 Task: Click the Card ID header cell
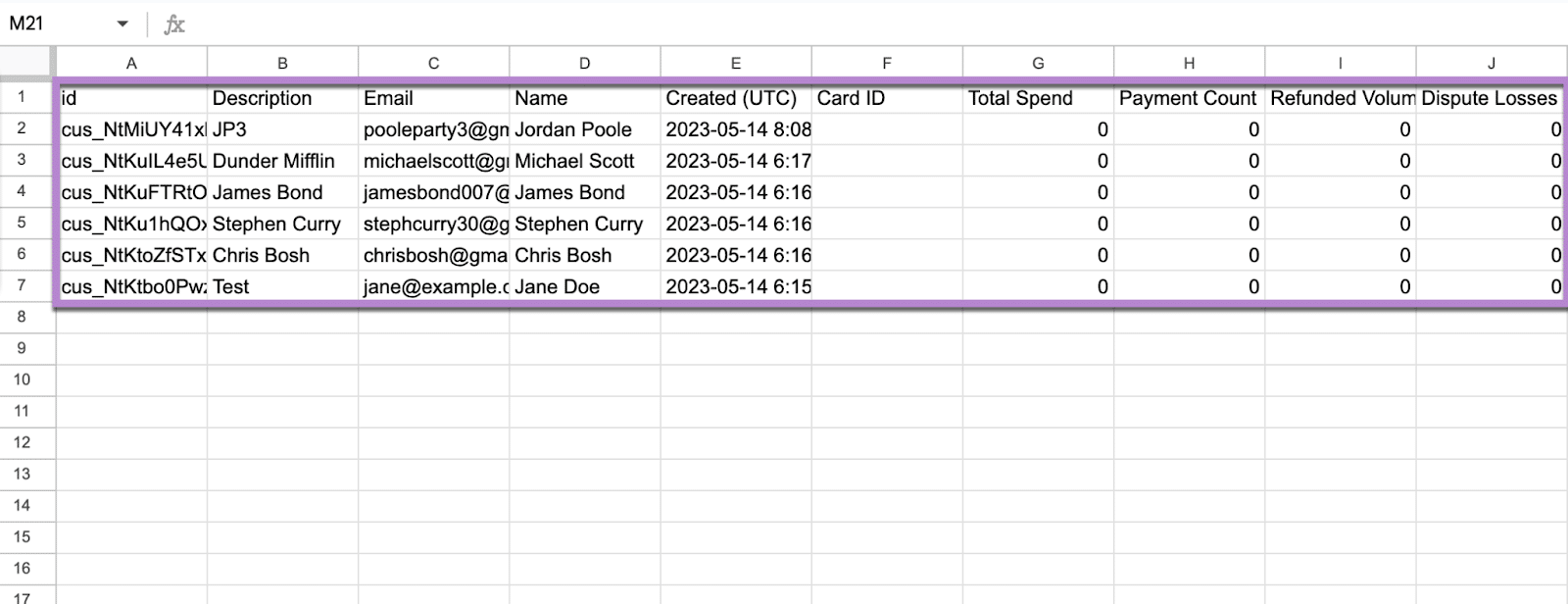pos(887,98)
